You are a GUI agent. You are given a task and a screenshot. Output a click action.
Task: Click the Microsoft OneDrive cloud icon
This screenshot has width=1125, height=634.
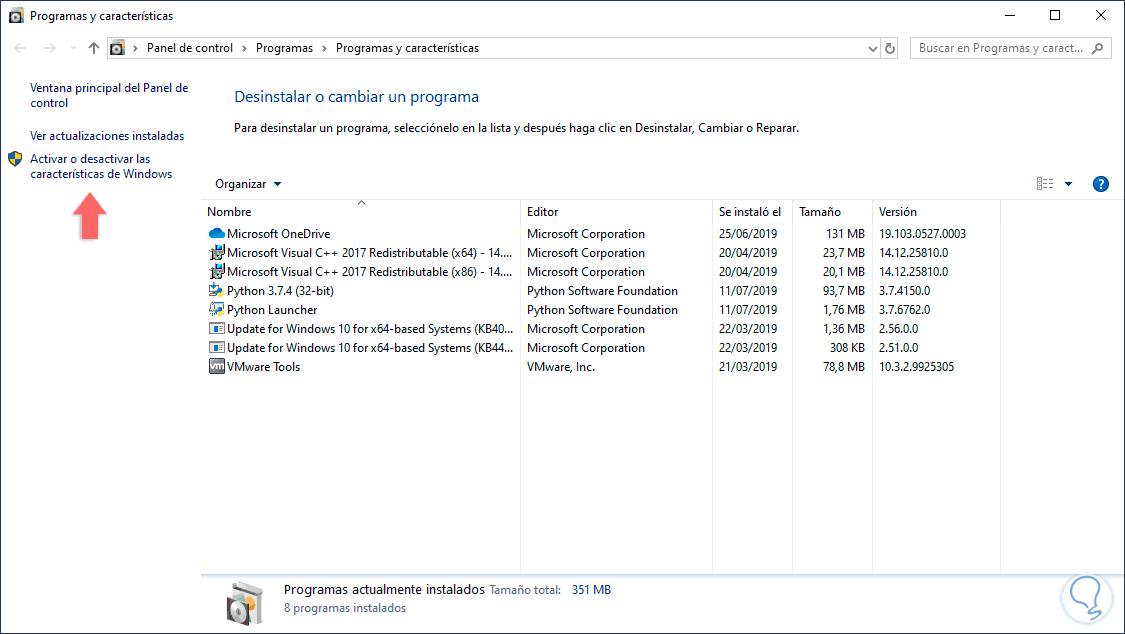pos(217,234)
